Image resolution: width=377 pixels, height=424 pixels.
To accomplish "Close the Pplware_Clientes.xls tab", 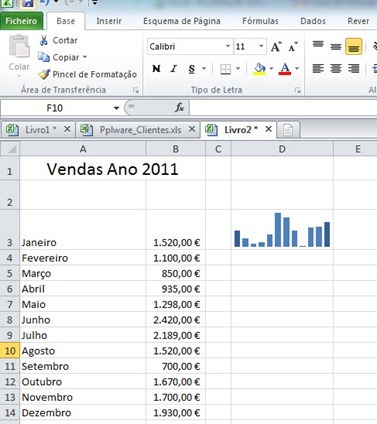I will [x=192, y=129].
